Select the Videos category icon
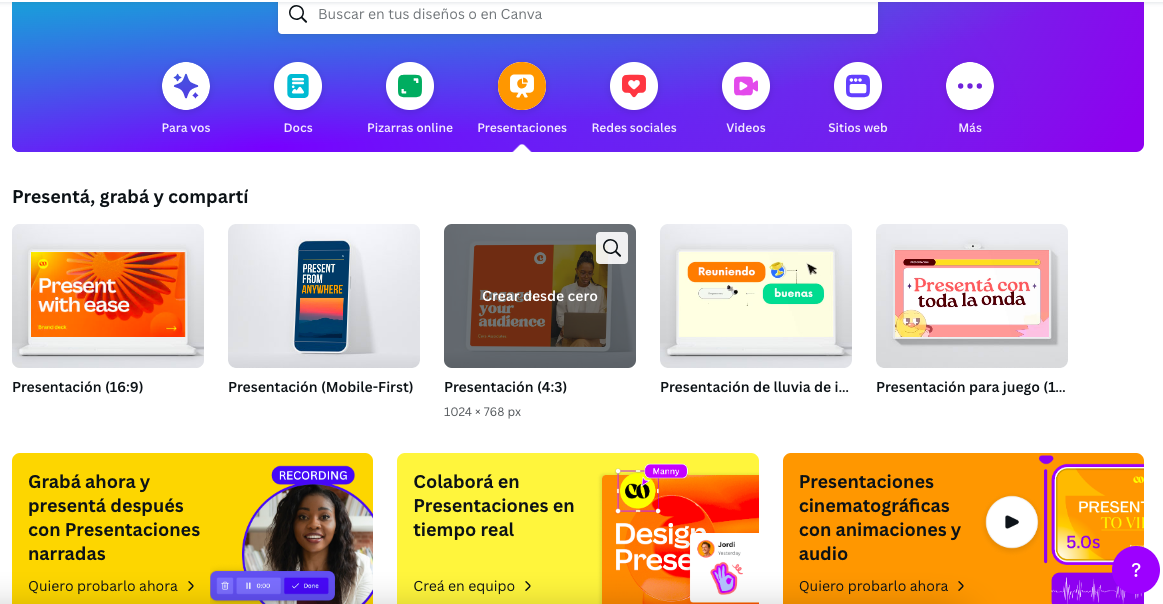This screenshot has width=1163, height=604. pyautogui.click(x=745, y=86)
